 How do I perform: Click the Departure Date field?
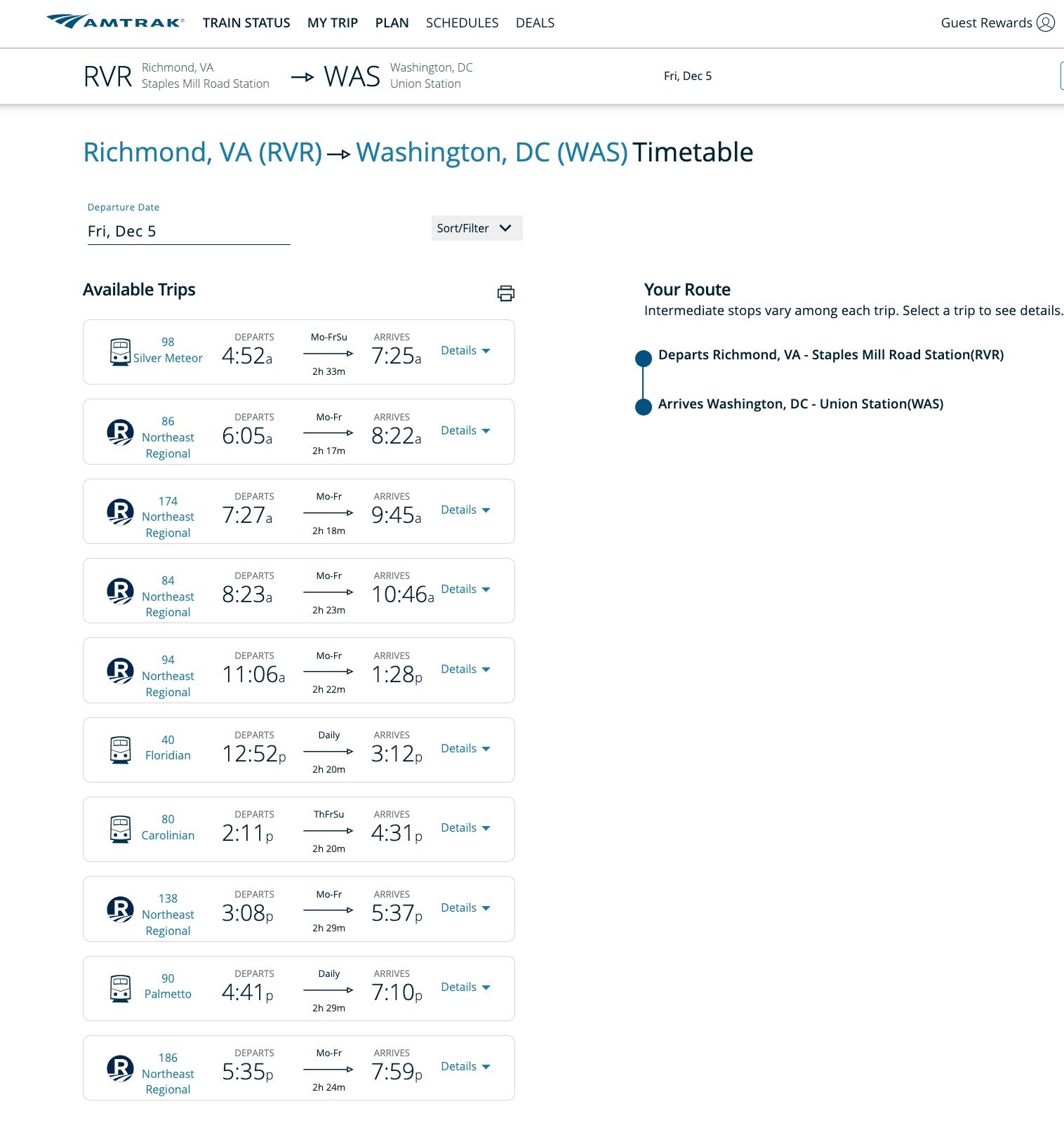[x=188, y=232]
